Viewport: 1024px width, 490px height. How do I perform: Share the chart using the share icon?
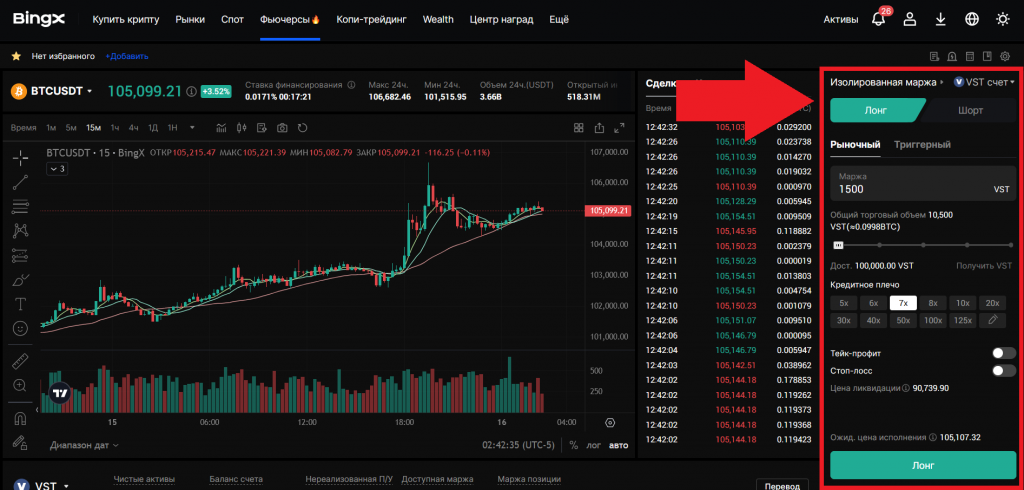(x=599, y=127)
